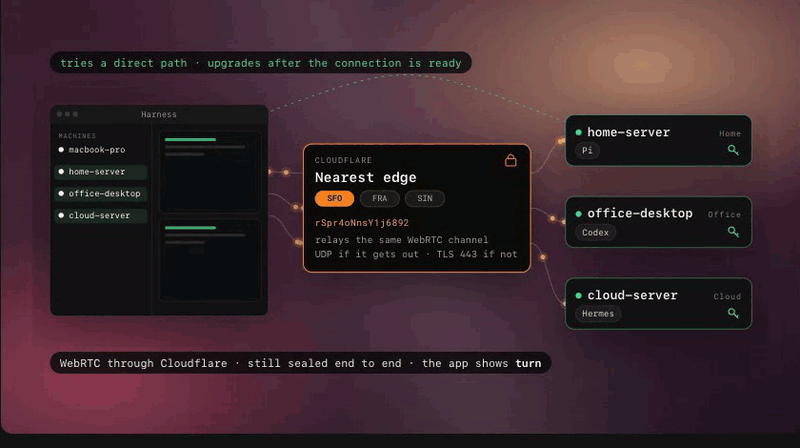Select the SIN edge pill
800x448 pixels.
(x=424, y=198)
